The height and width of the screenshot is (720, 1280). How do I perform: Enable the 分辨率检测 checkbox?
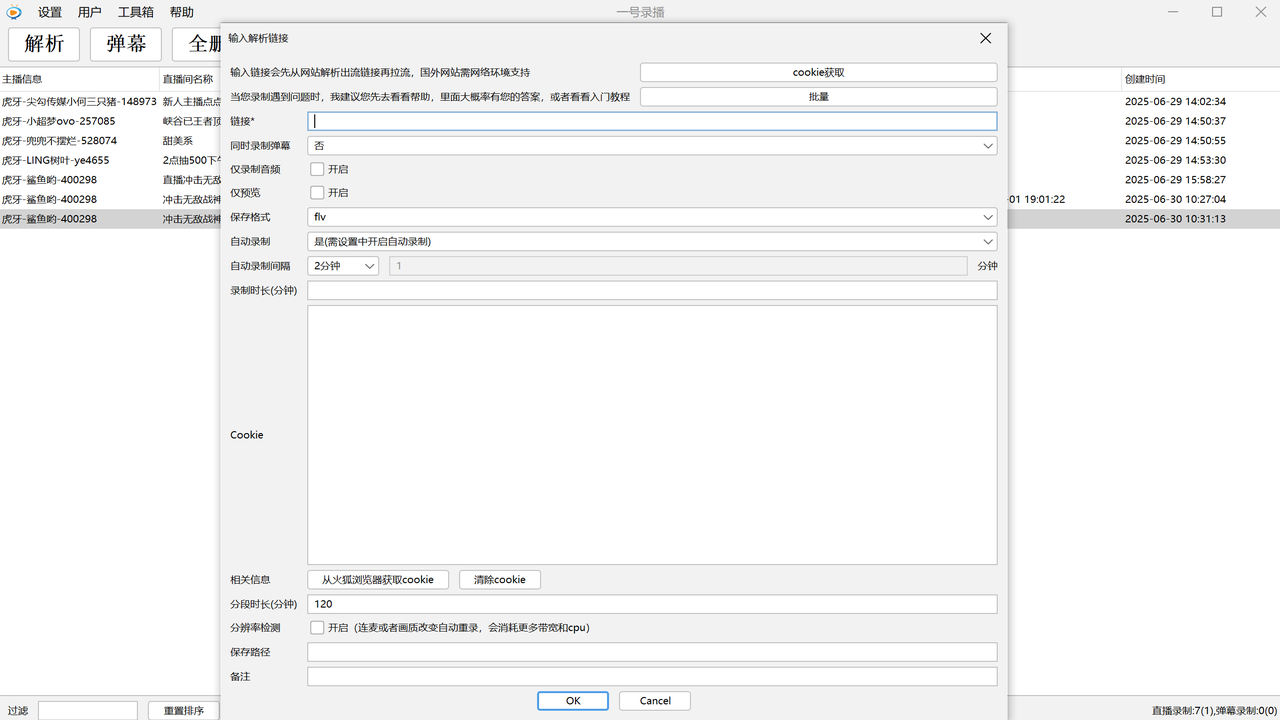coord(317,628)
